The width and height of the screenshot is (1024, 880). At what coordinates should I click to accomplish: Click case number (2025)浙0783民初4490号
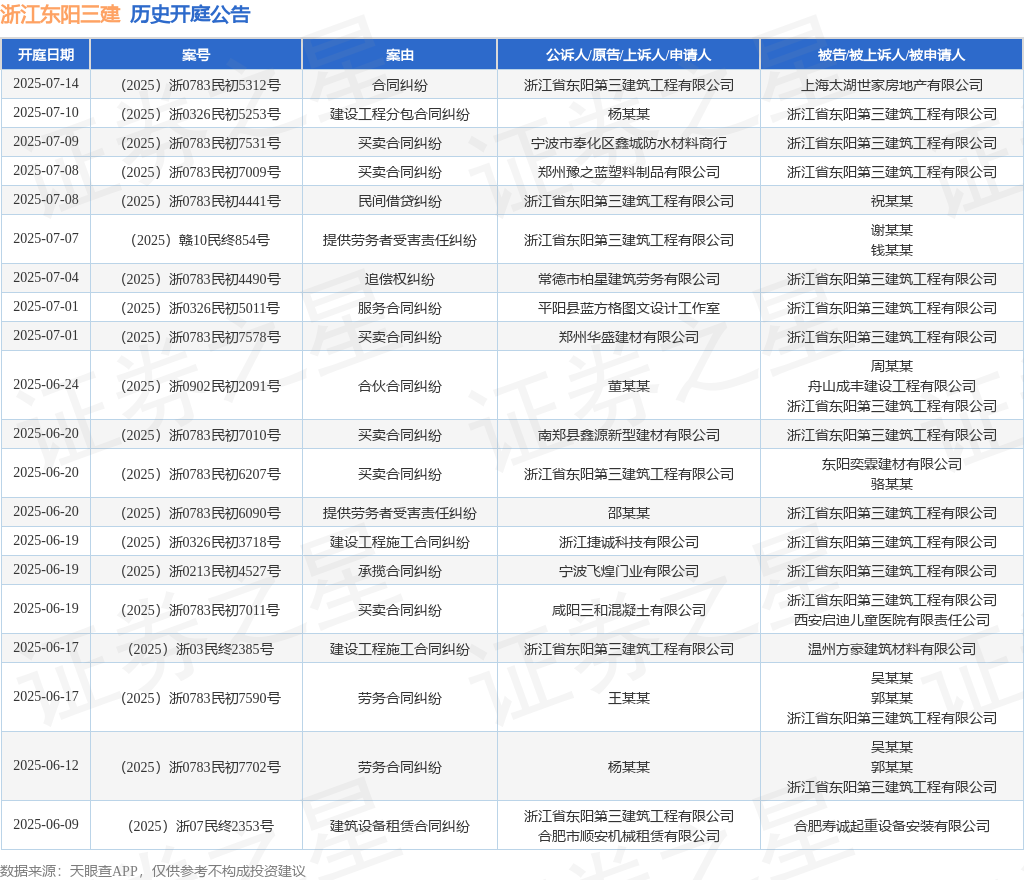click(x=200, y=279)
